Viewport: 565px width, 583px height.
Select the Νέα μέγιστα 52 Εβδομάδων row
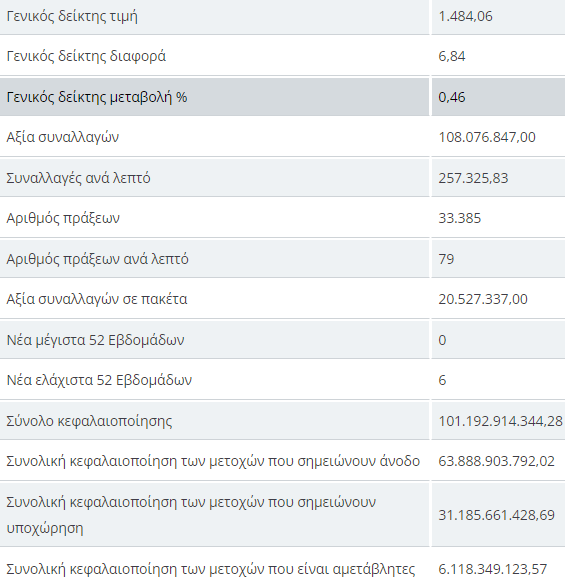coord(282,340)
